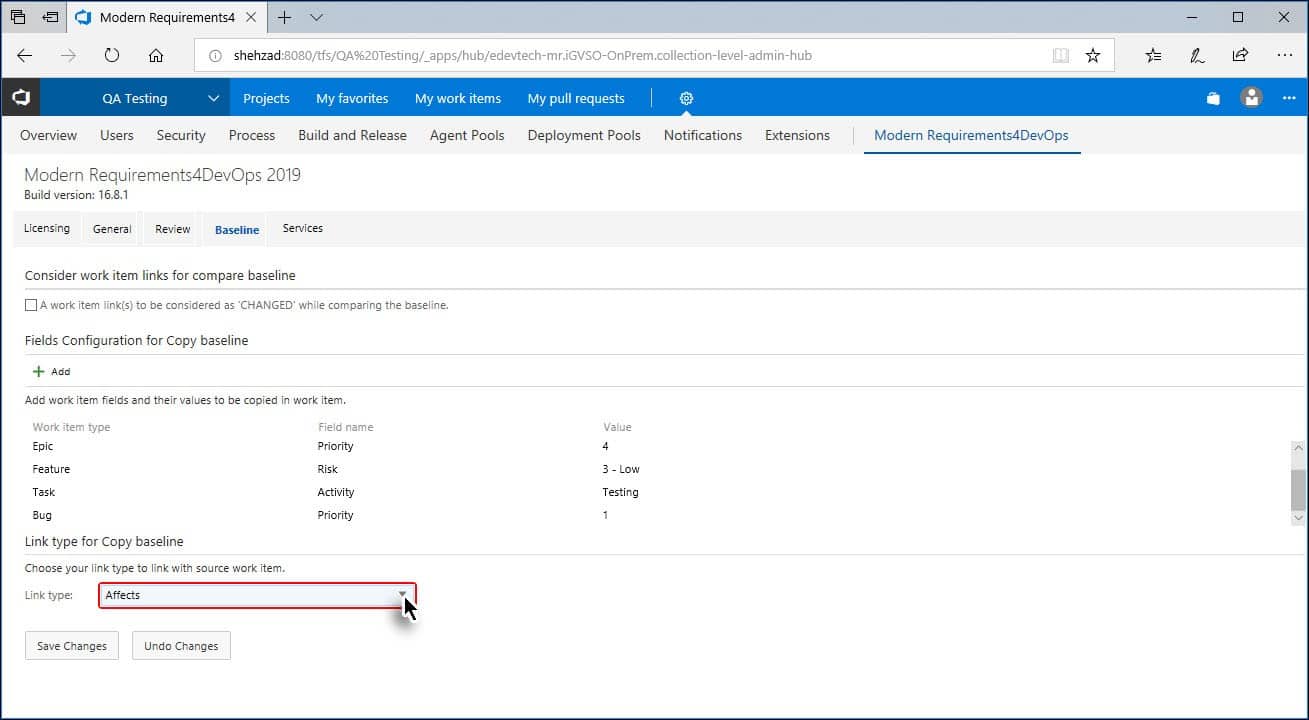Switch to the Process tab
Viewport: 1309px width, 720px height.
[252, 135]
